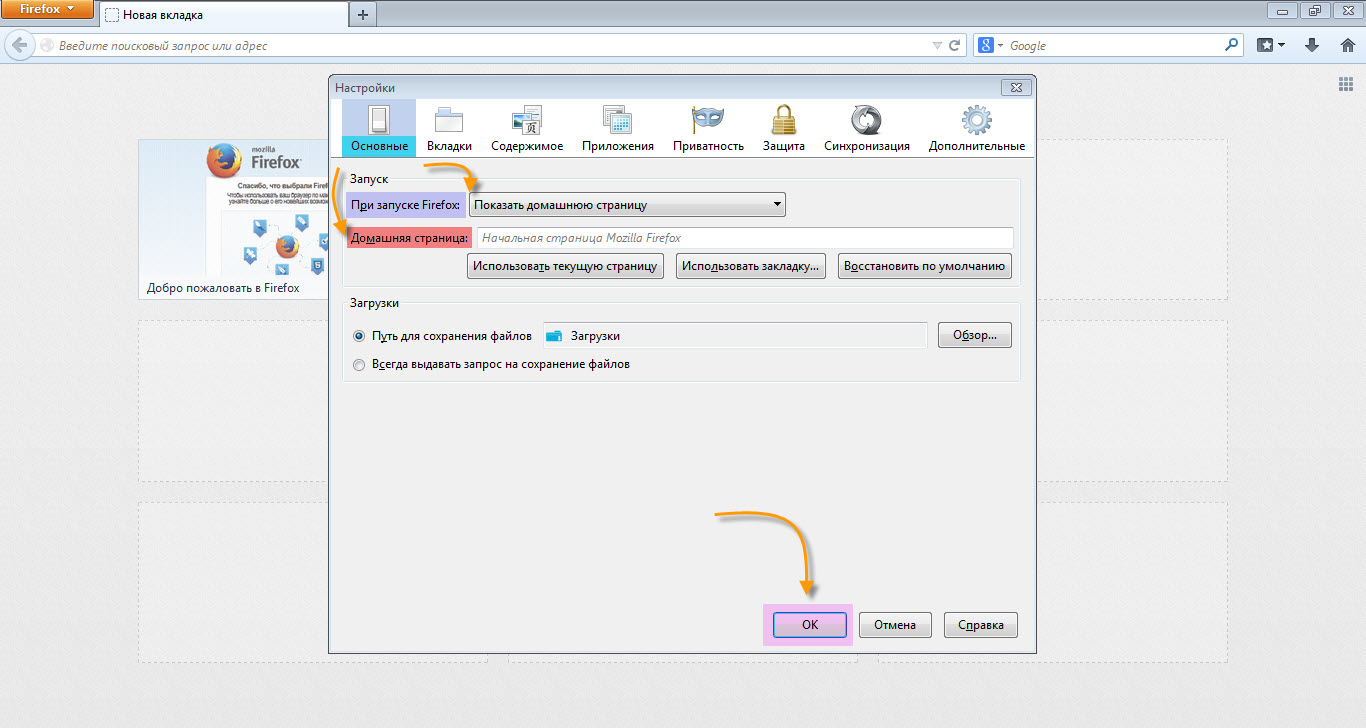Screen dimensions: 1366x728
Task: Open the Google search engine selector
Action: click(991, 46)
